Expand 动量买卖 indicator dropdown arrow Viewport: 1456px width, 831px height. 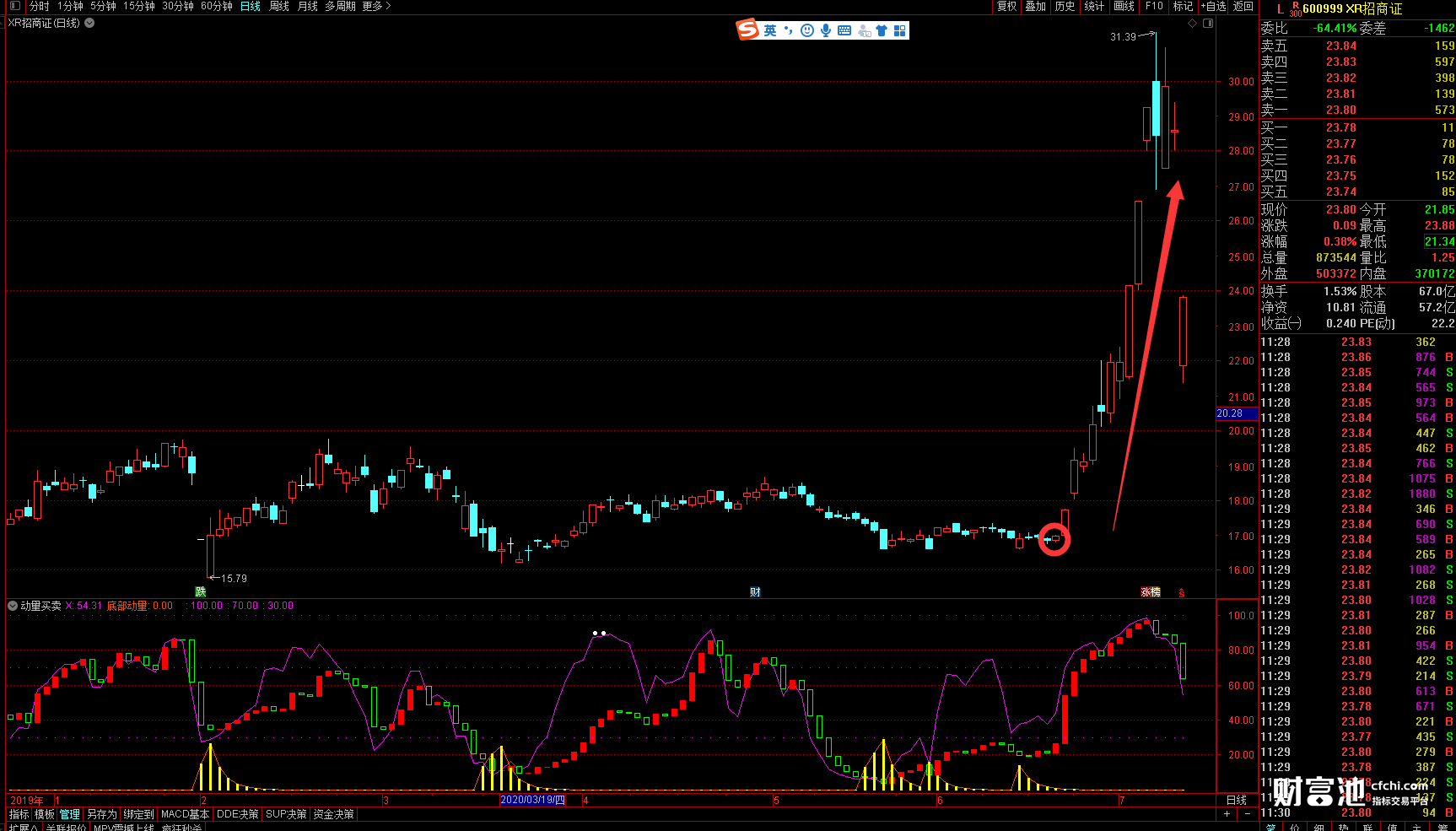point(13,606)
